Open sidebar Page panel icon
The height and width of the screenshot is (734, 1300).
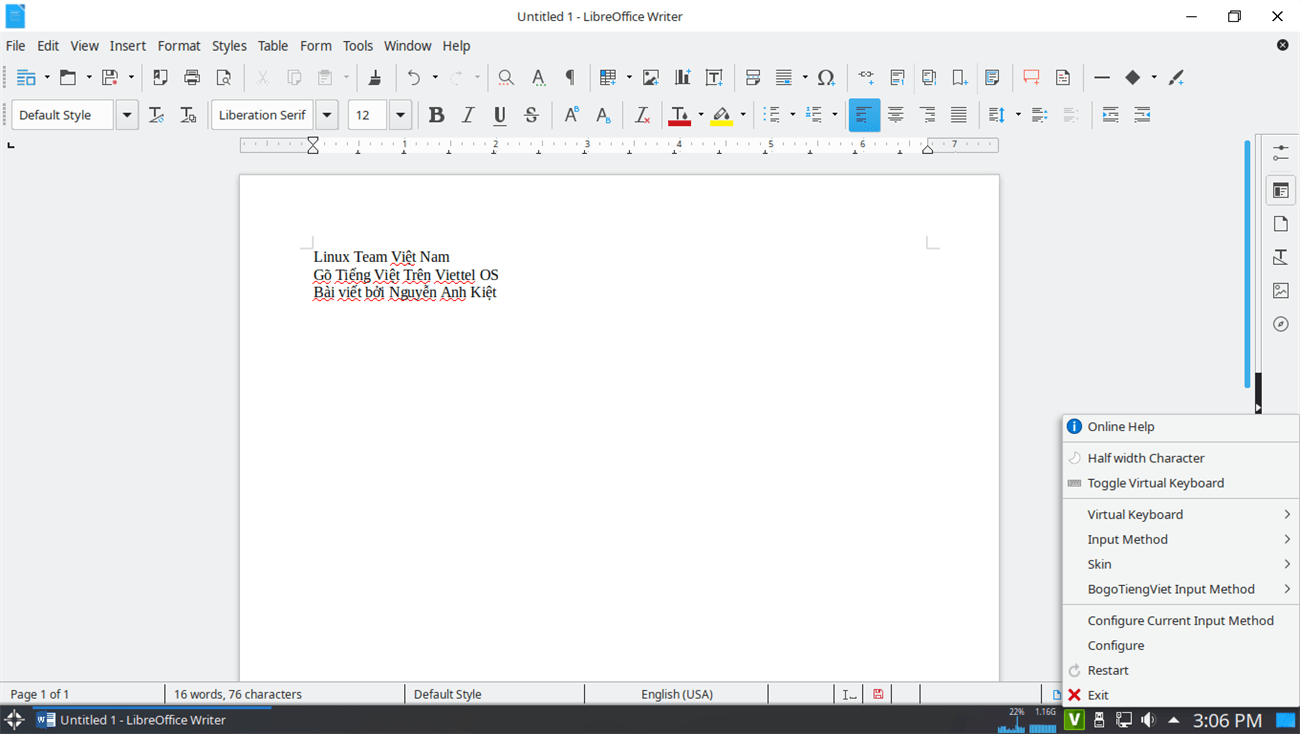tap(1280, 224)
